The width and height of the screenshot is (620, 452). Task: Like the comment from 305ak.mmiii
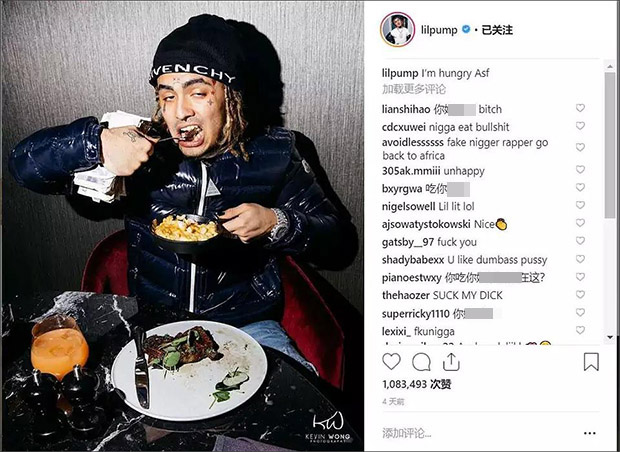[580, 169]
